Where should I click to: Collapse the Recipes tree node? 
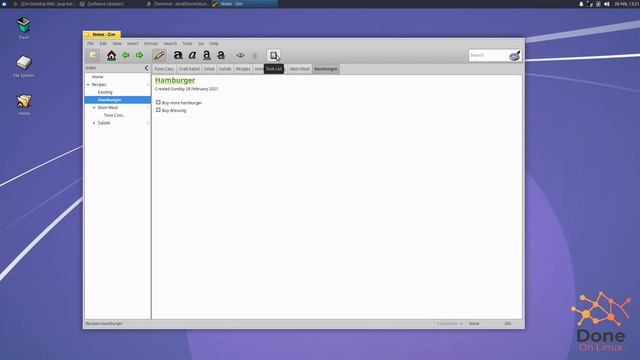[88, 84]
